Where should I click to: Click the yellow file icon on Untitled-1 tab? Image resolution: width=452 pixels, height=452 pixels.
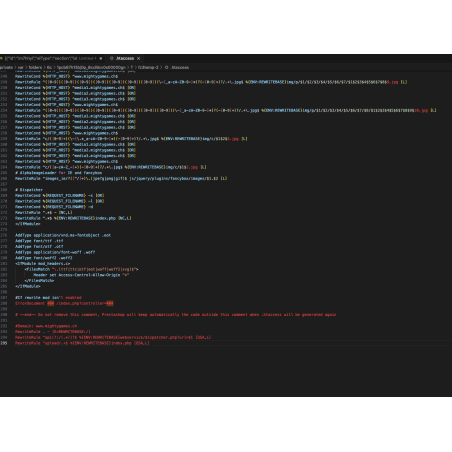point(1,58)
